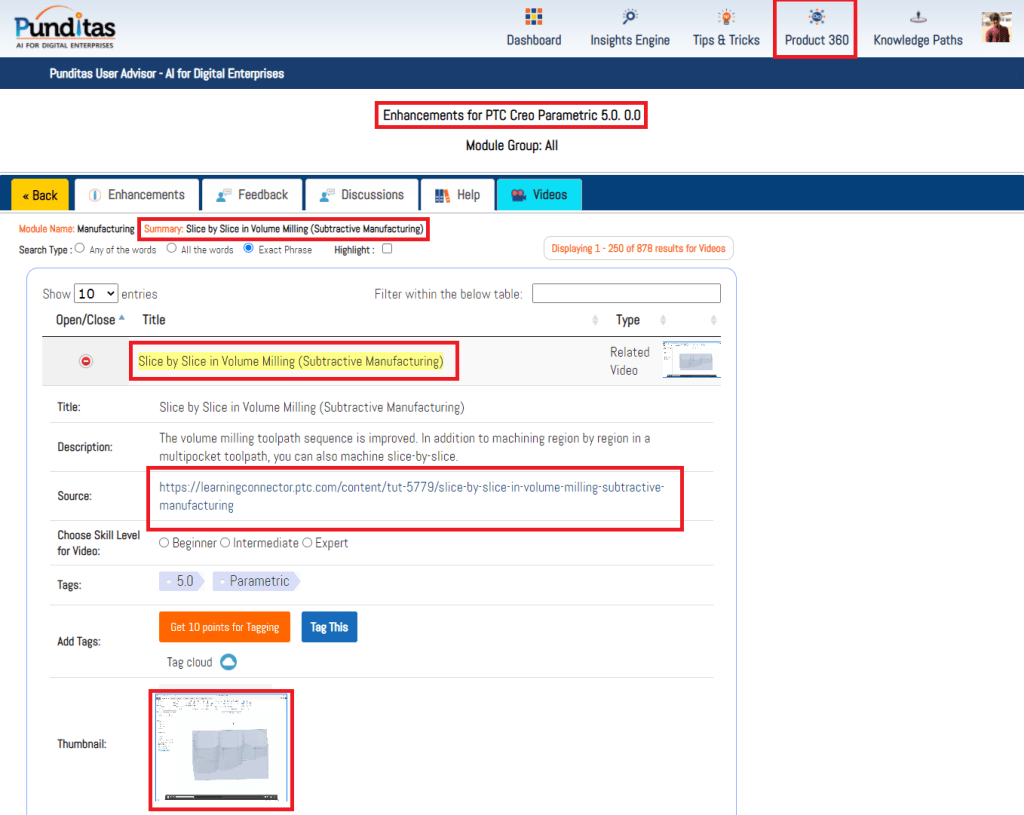The height and width of the screenshot is (815, 1024).
Task: Choose the Beginner skill level
Action: [165, 543]
